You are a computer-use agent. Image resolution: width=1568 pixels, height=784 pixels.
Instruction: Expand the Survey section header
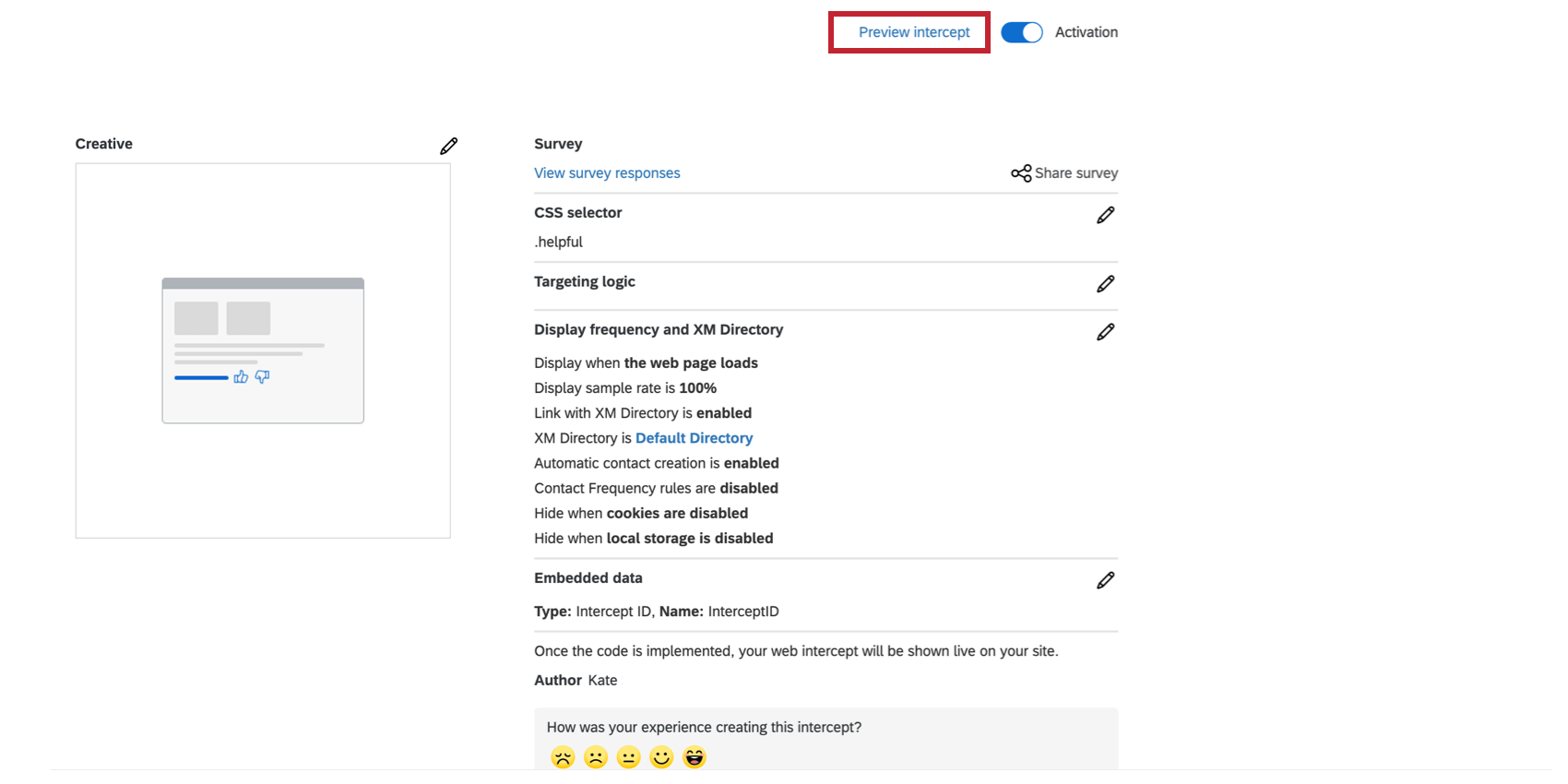557,144
